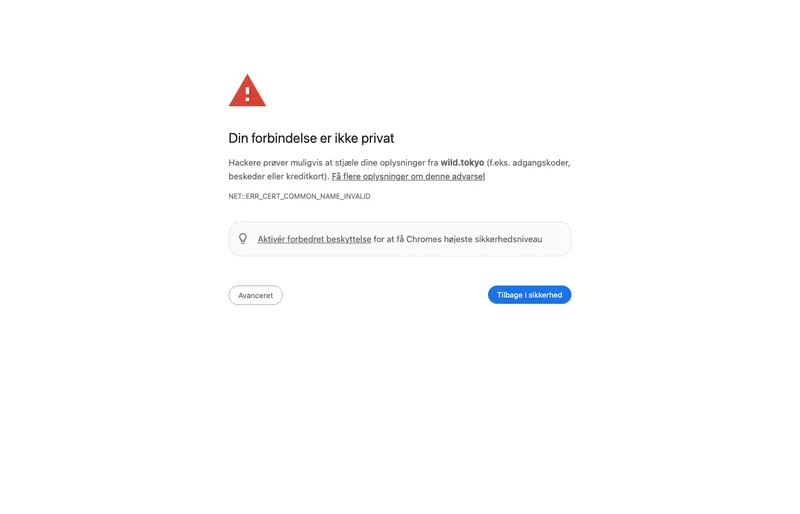Click the word privat in the heading
This screenshot has height=514, width=800.
pyautogui.click(x=378, y=138)
